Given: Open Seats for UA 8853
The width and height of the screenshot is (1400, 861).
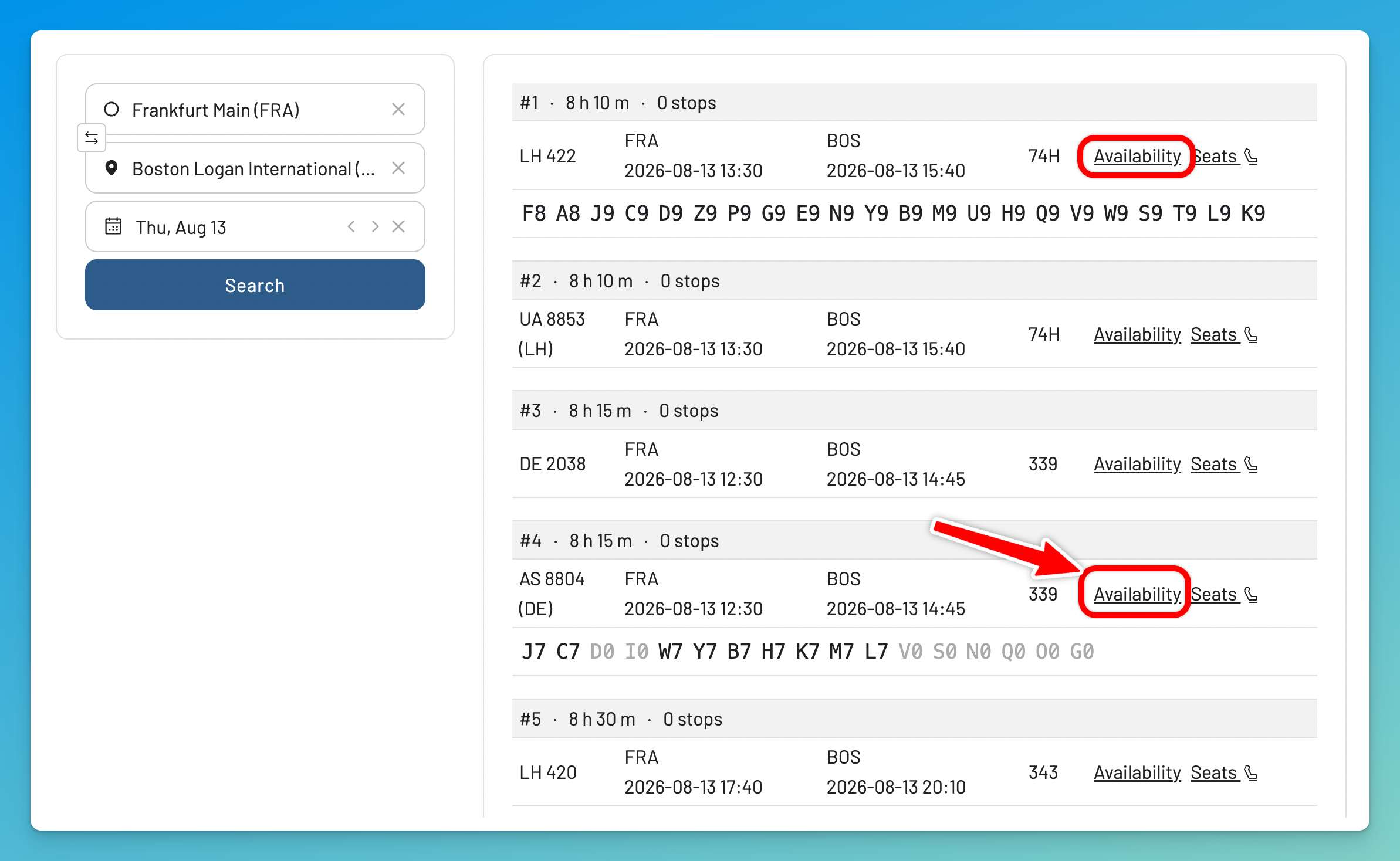Looking at the screenshot, I should pos(1215,334).
